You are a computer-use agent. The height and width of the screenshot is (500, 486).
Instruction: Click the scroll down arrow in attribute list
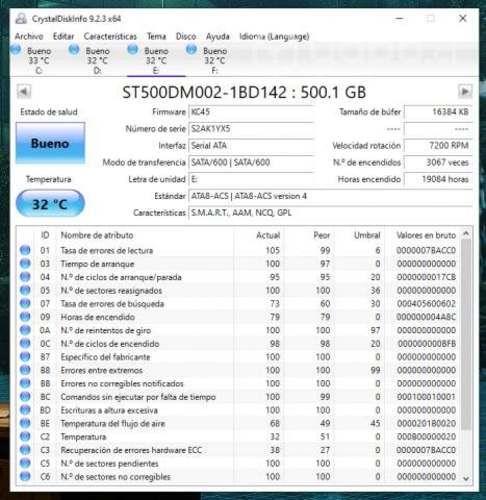pyautogui.click(x=466, y=478)
